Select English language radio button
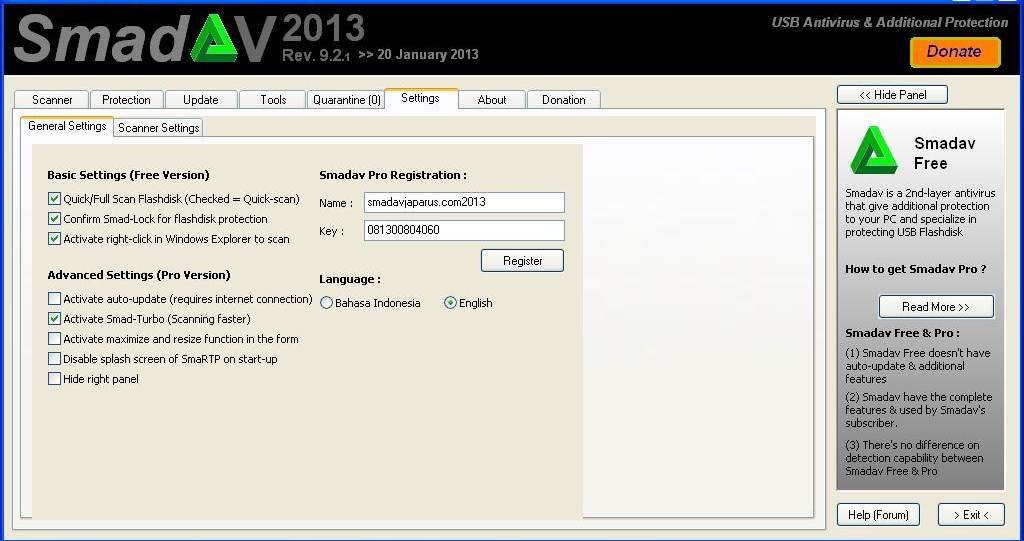 (x=450, y=303)
